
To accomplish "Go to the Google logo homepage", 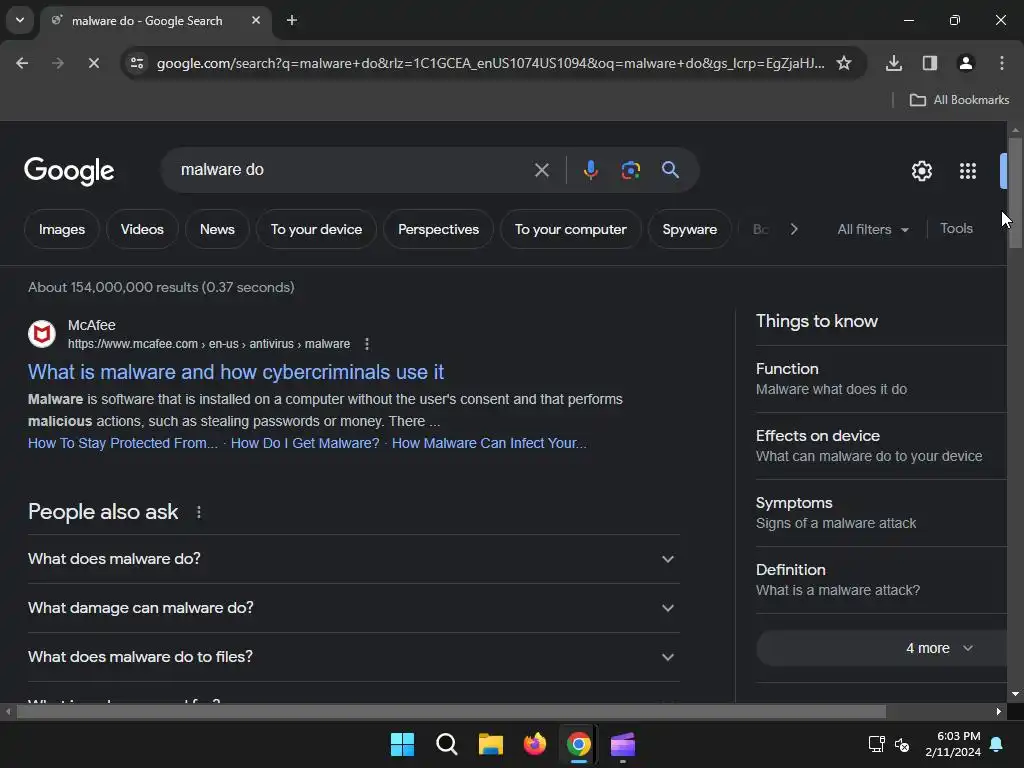I will click(x=69, y=171).
